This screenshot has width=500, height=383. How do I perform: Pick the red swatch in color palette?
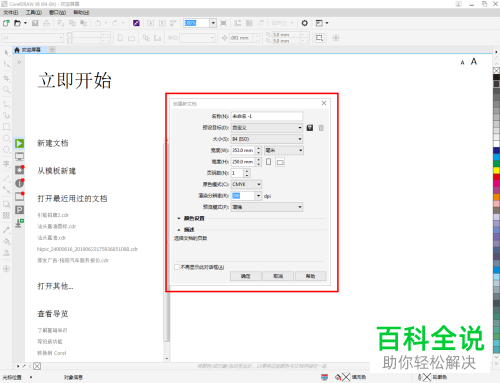496,177
